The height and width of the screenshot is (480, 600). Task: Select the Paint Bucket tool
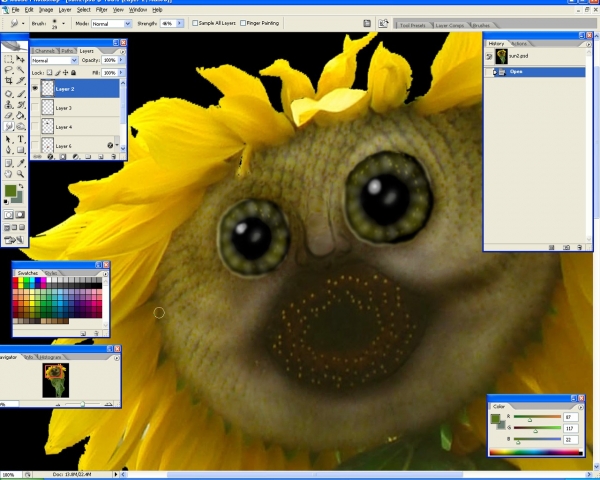20,115
